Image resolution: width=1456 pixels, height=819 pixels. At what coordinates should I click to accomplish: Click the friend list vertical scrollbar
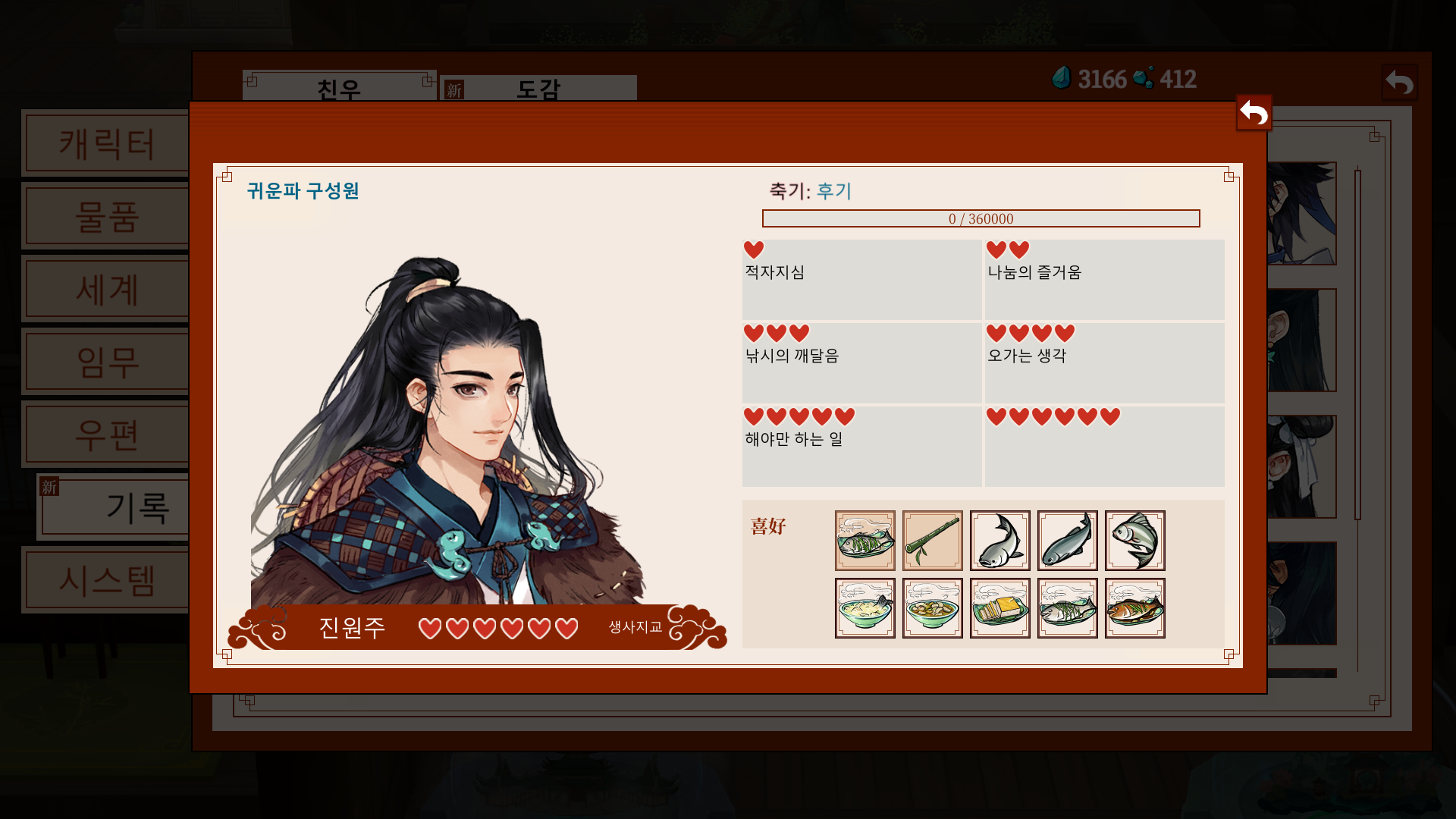(x=1357, y=345)
